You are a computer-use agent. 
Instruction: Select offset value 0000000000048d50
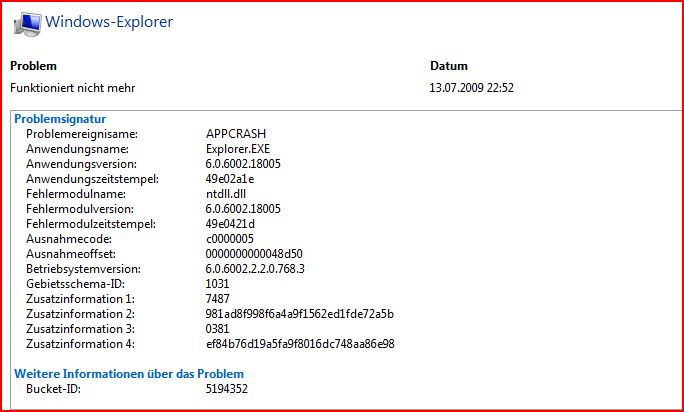coord(254,254)
